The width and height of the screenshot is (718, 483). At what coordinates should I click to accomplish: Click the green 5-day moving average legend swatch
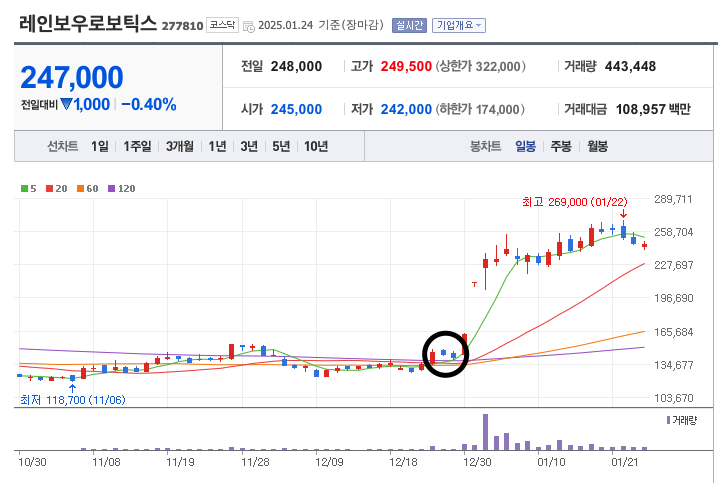24,189
